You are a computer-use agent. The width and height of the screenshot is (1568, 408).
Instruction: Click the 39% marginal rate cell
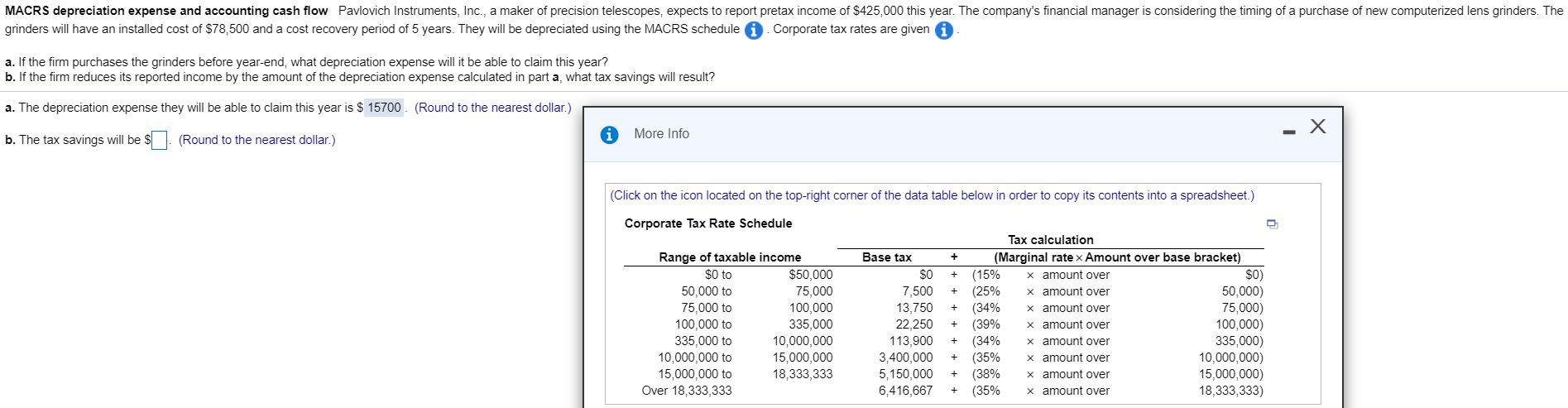pos(986,324)
